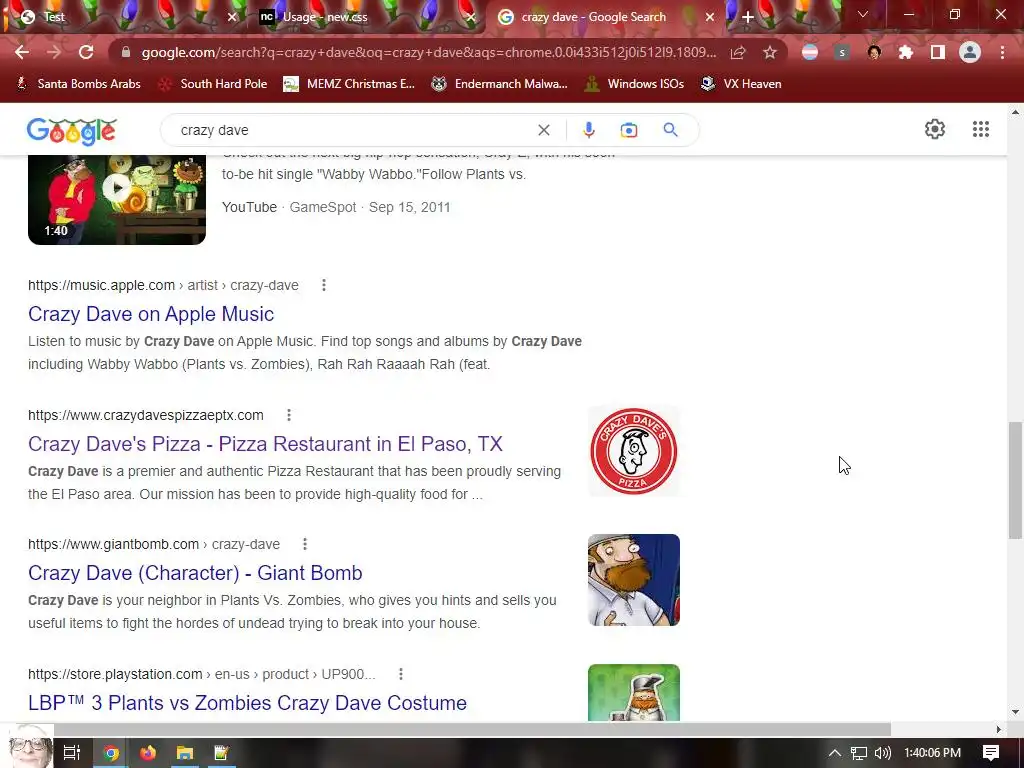Click the taskbar clock 1:40:06 PM
The width and height of the screenshot is (1024, 768).
932,753
